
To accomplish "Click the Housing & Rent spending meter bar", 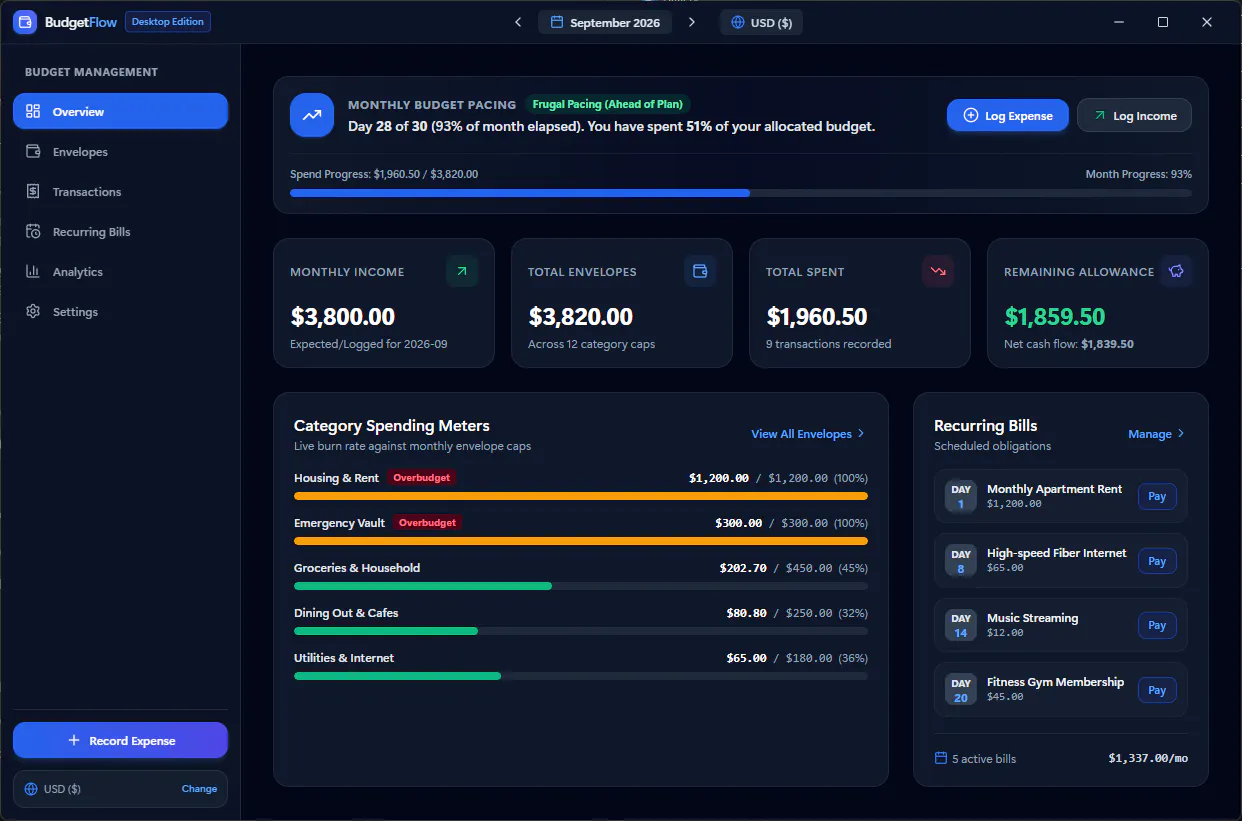I will tap(581, 496).
